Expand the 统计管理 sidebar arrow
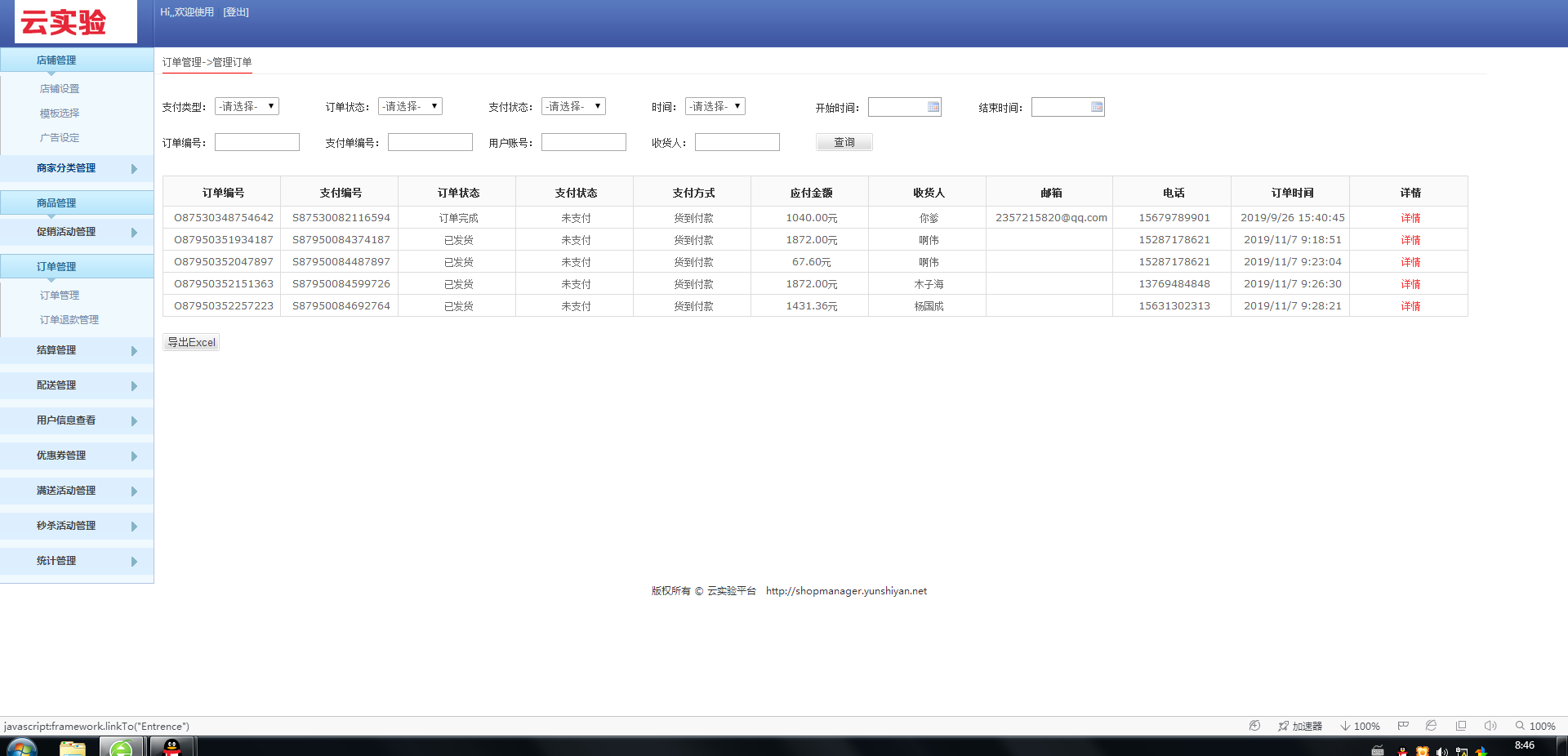The width and height of the screenshot is (1568, 756). 134,562
